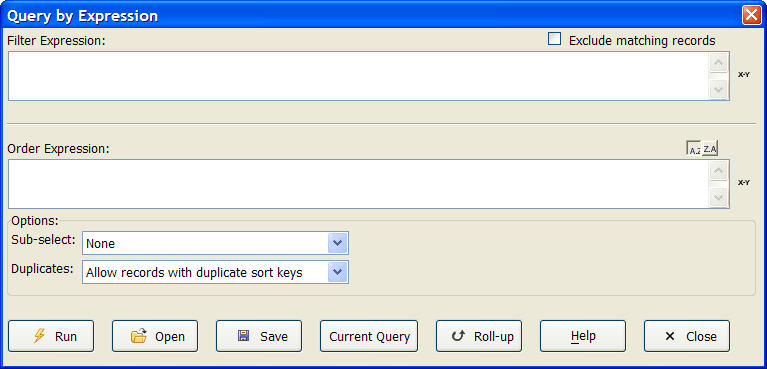Click the Close button at bottom
This screenshot has height=369, width=767.
(687, 336)
